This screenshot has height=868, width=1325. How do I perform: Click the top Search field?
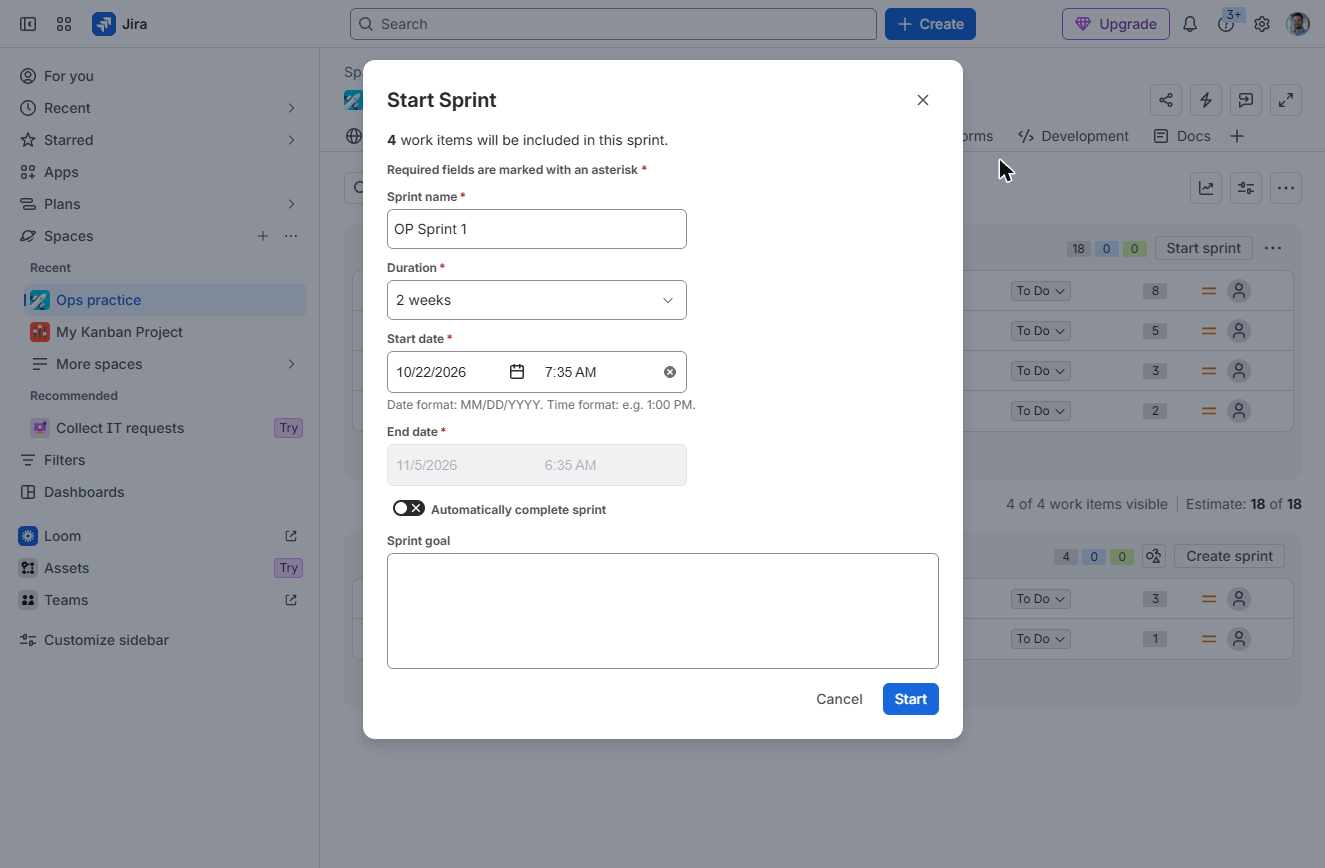click(613, 24)
